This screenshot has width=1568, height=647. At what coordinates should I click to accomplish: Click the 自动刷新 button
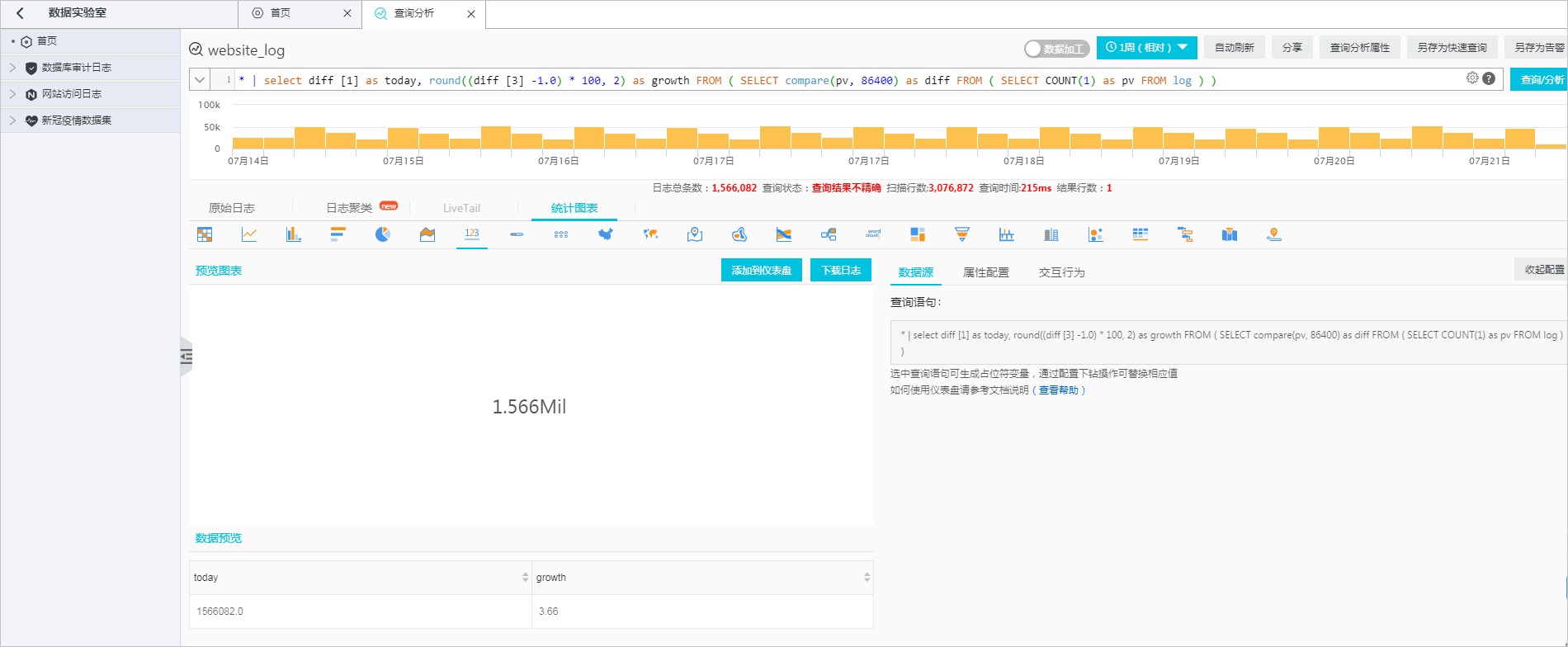pos(1235,48)
